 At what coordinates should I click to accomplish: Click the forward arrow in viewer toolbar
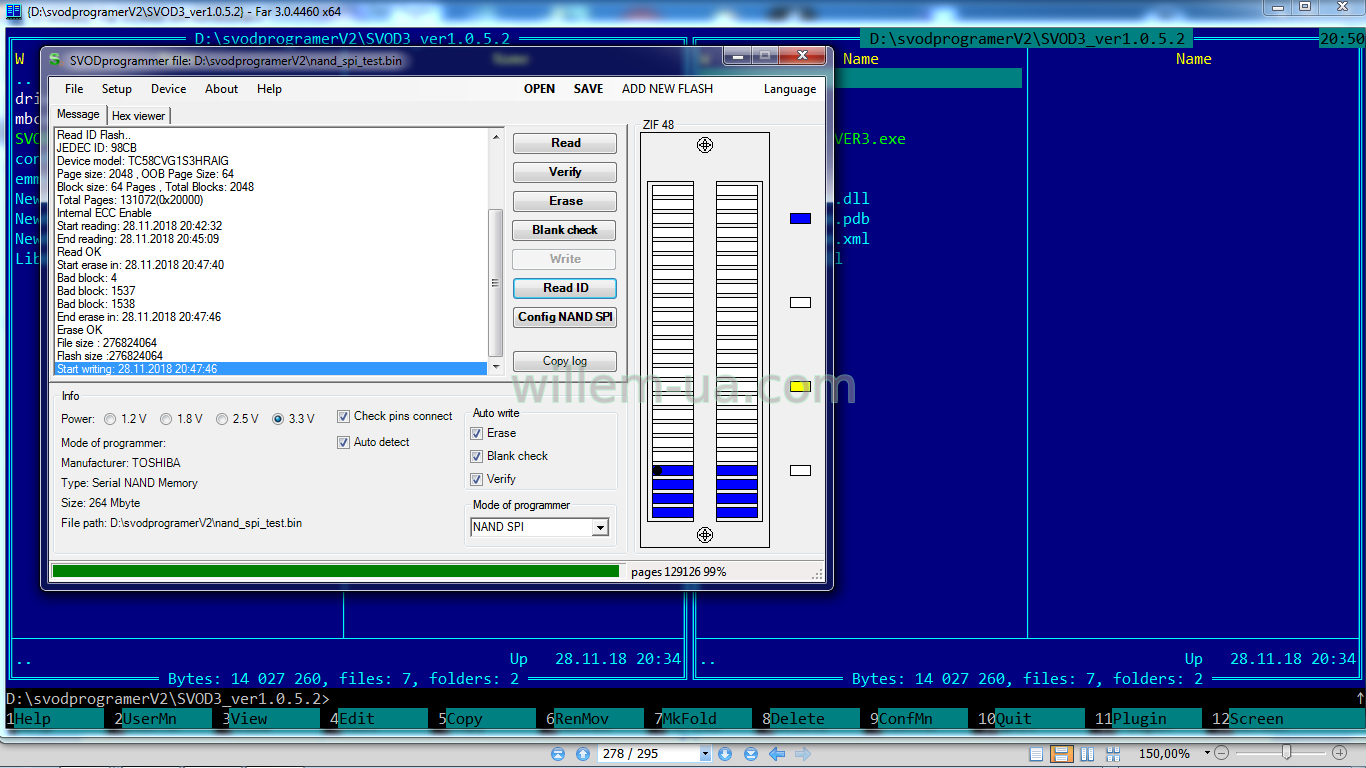point(803,754)
